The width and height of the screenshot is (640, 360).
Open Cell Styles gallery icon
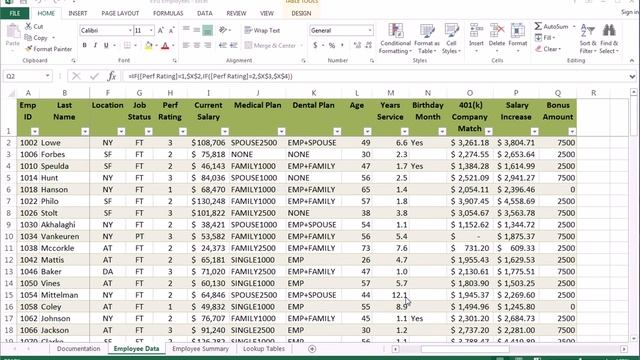451,31
